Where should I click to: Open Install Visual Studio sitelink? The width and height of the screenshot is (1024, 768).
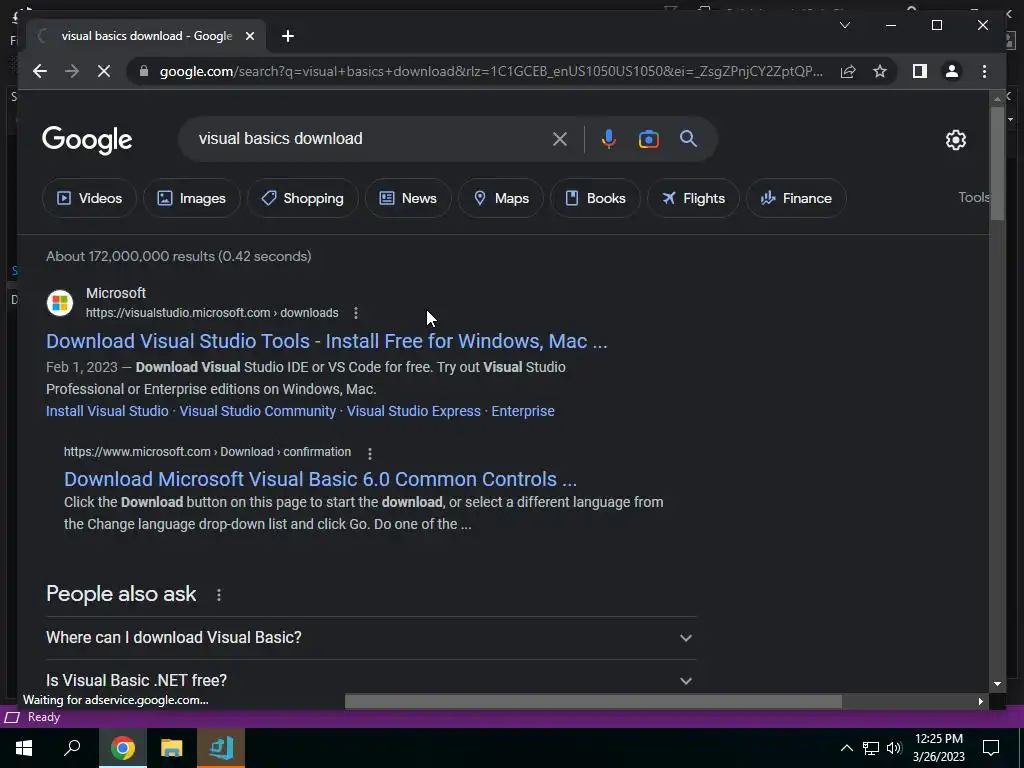pos(107,411)
